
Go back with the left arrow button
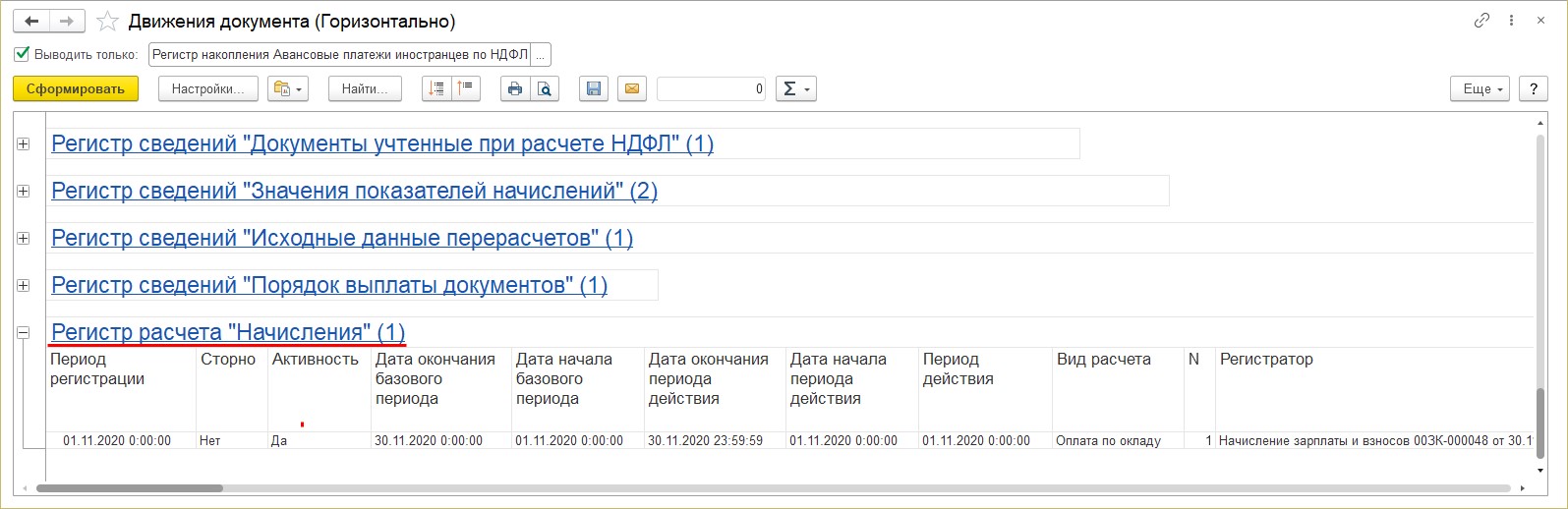31,21
